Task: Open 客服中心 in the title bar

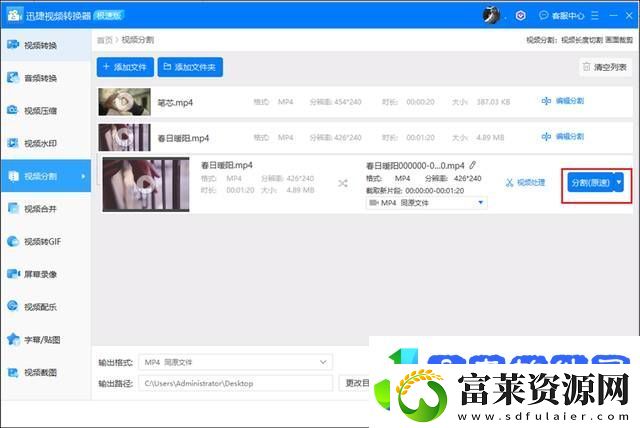Action: pyautogui.click(x=562, y=16)
